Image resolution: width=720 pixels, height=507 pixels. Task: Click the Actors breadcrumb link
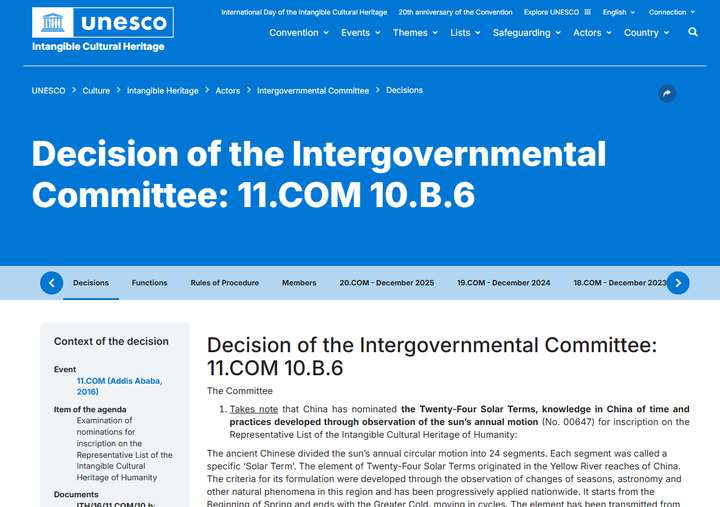tap(228, 91)
